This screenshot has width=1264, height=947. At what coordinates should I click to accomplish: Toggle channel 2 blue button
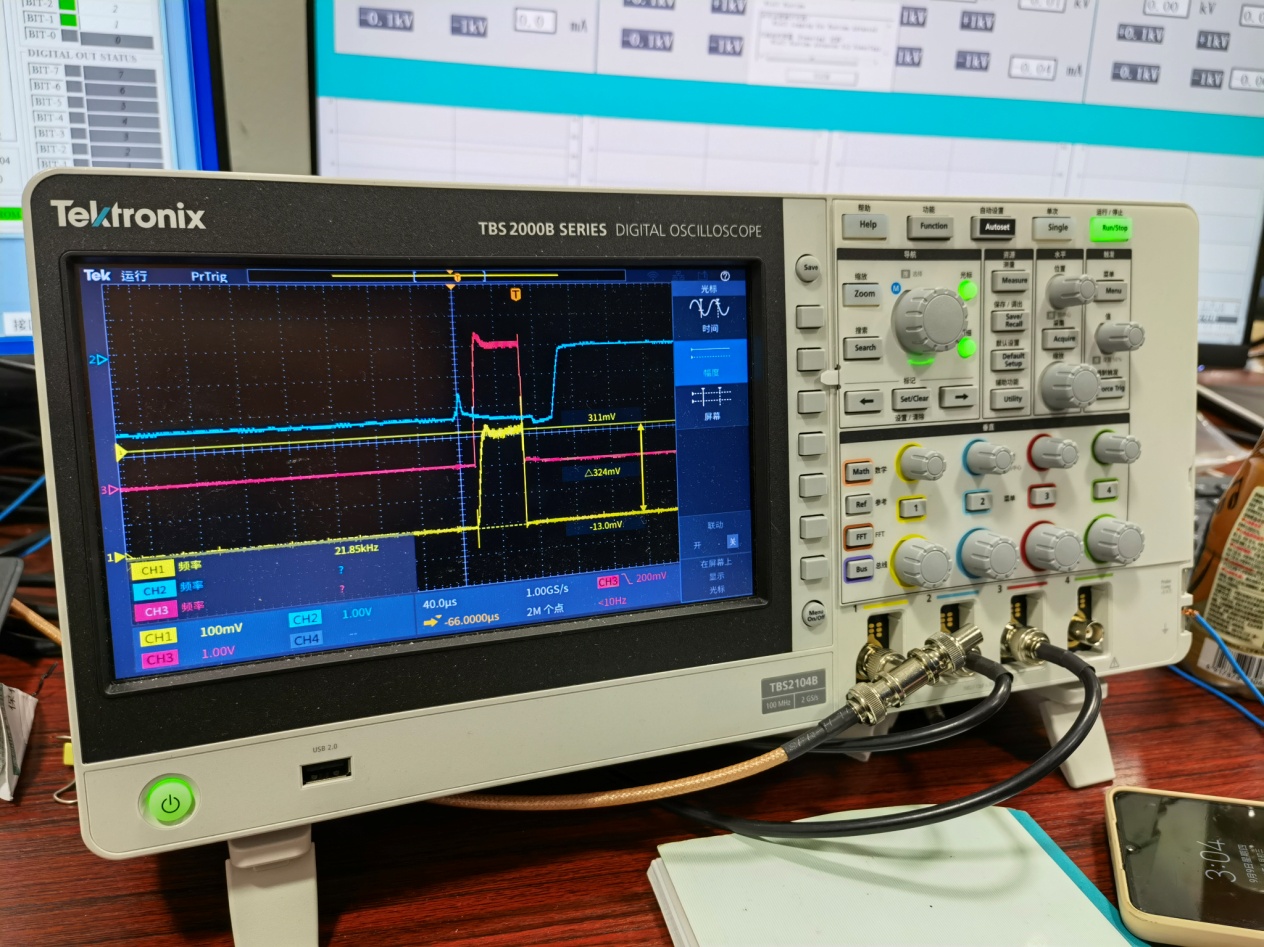(x=979, y=501)
